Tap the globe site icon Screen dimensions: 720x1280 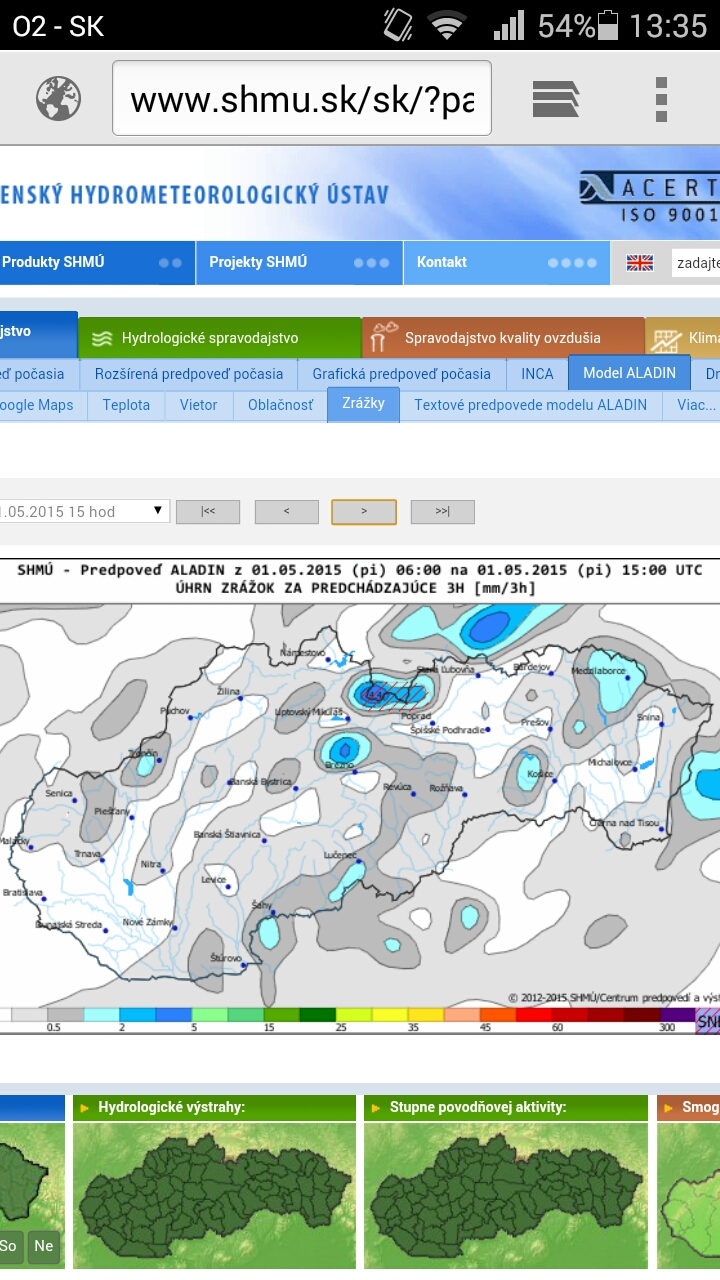(x=58, y=98)
